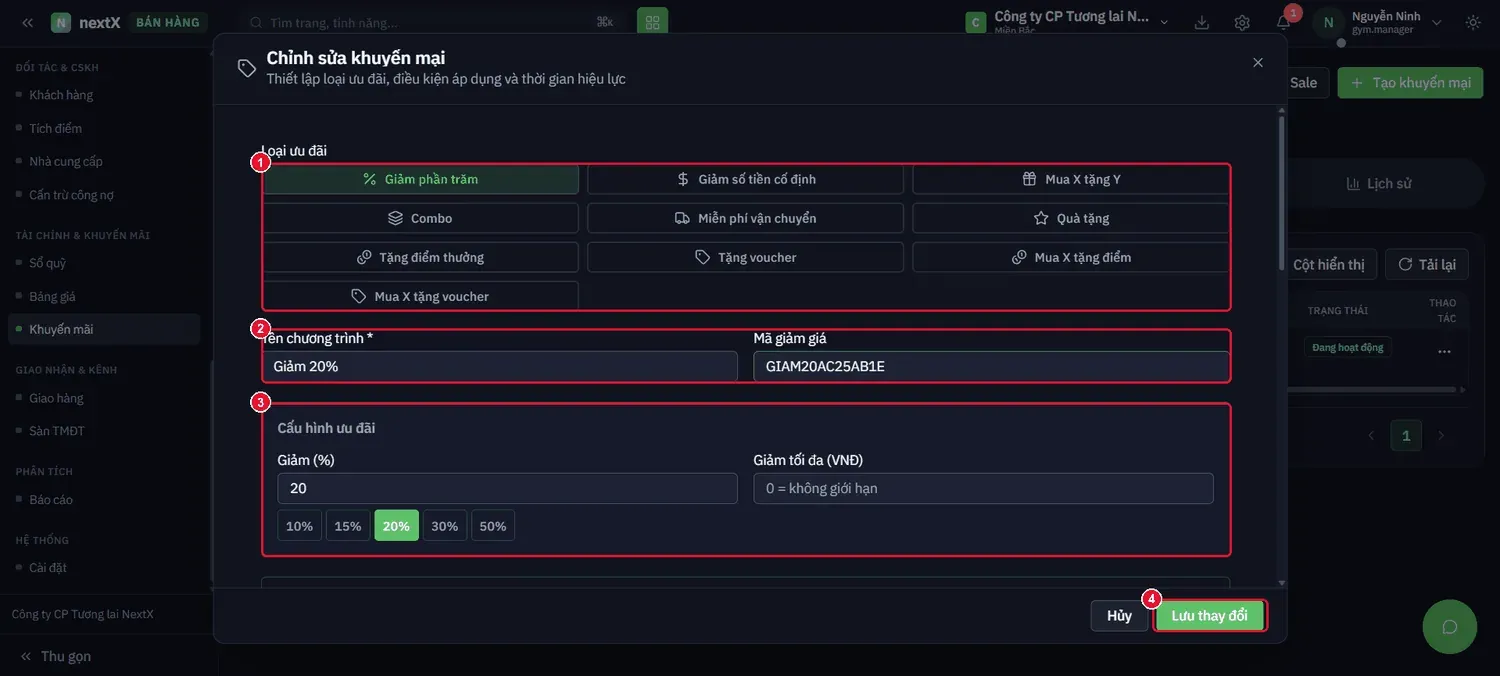Focus the Tên chương trình input field
This screenshot has height=676, width=1500.
[x=500, y=366]
